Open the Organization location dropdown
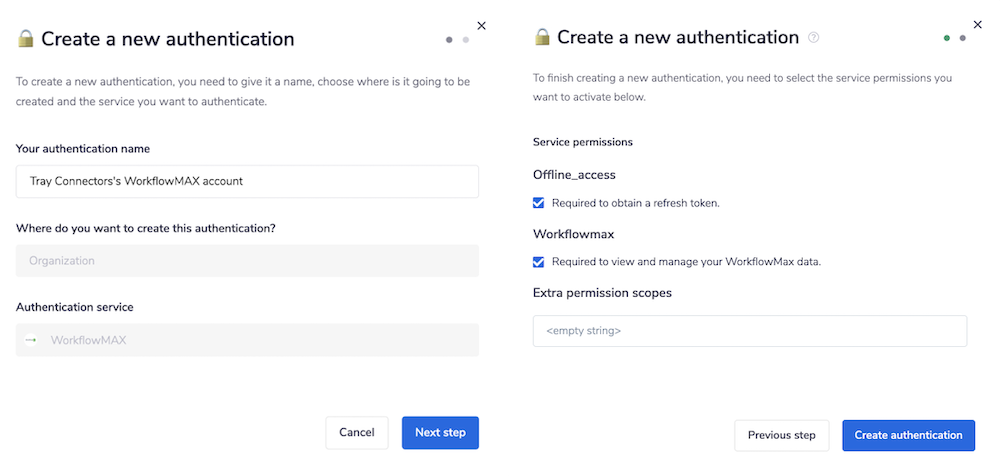 pyautogui.click(x=247, y=261)
